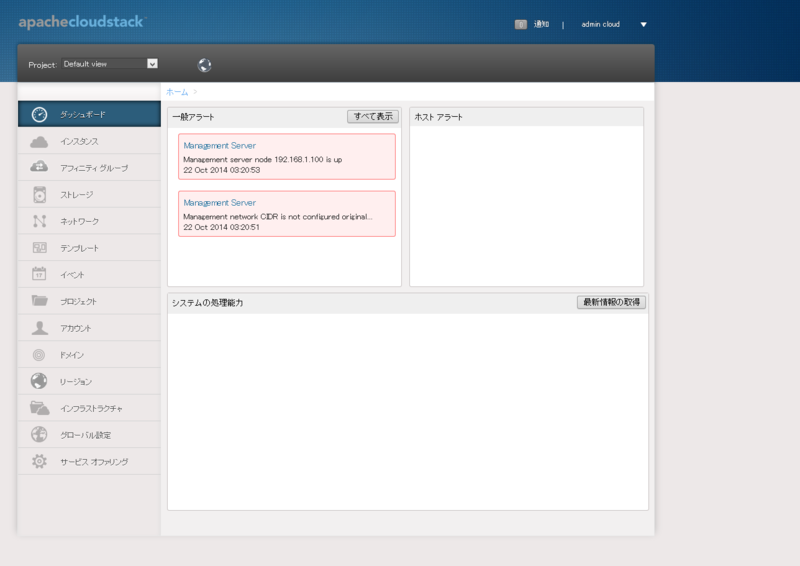The height and width of the screenshot is (566, 800).
Task: Click the Events calendar icon
Action: pyautogui.click(x=39, y=274)
